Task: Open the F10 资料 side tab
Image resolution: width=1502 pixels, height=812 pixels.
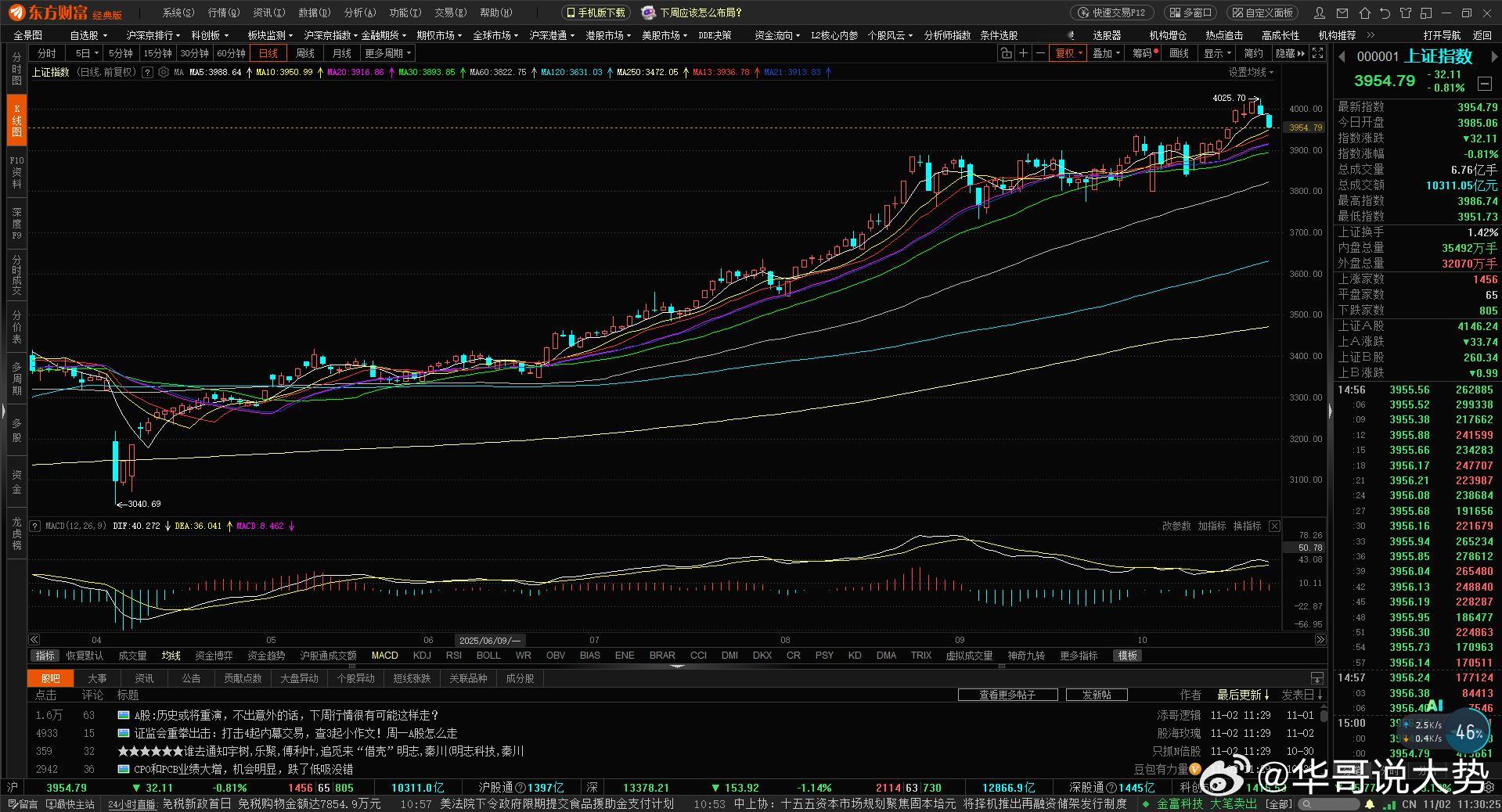Action: (x=16, y=172)
